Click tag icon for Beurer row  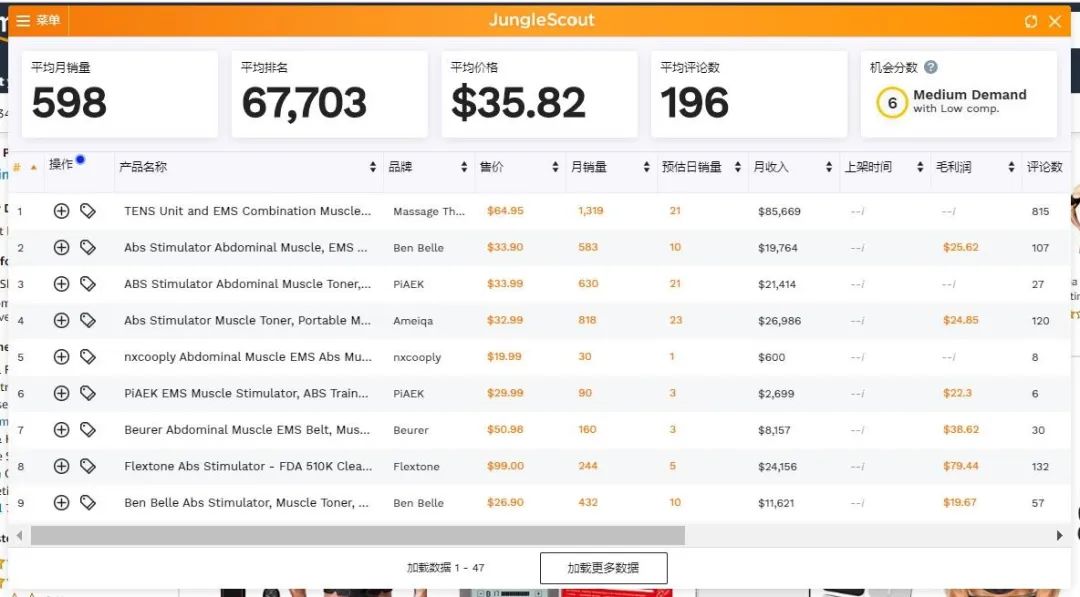[87, 430]
